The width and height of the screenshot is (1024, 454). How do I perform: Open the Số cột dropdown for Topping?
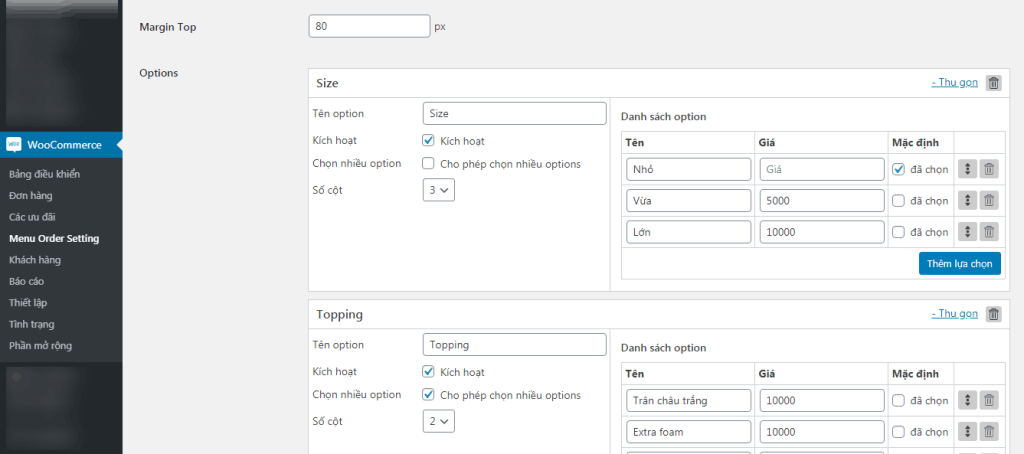coord(439,421)
